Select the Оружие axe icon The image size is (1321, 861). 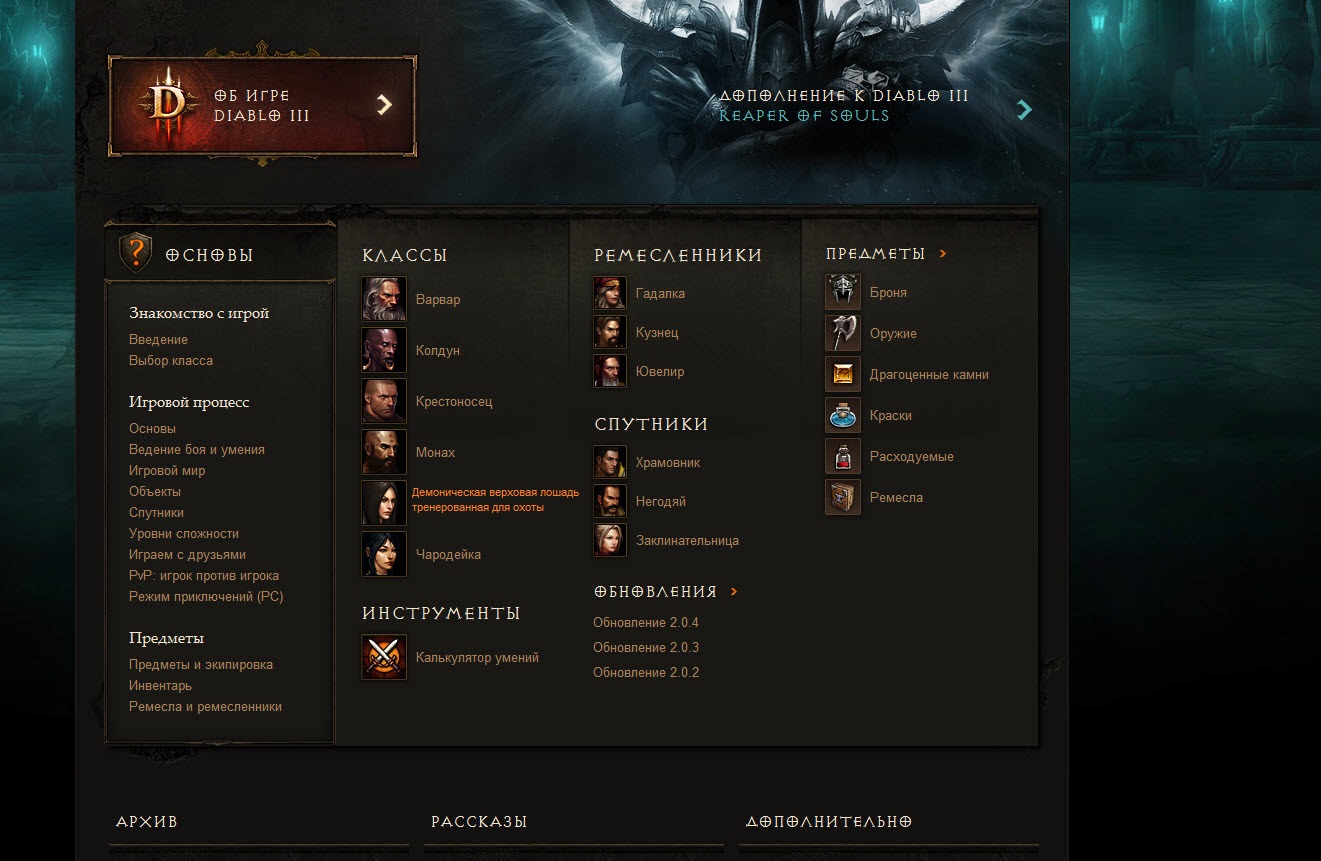tap(843, 333)
